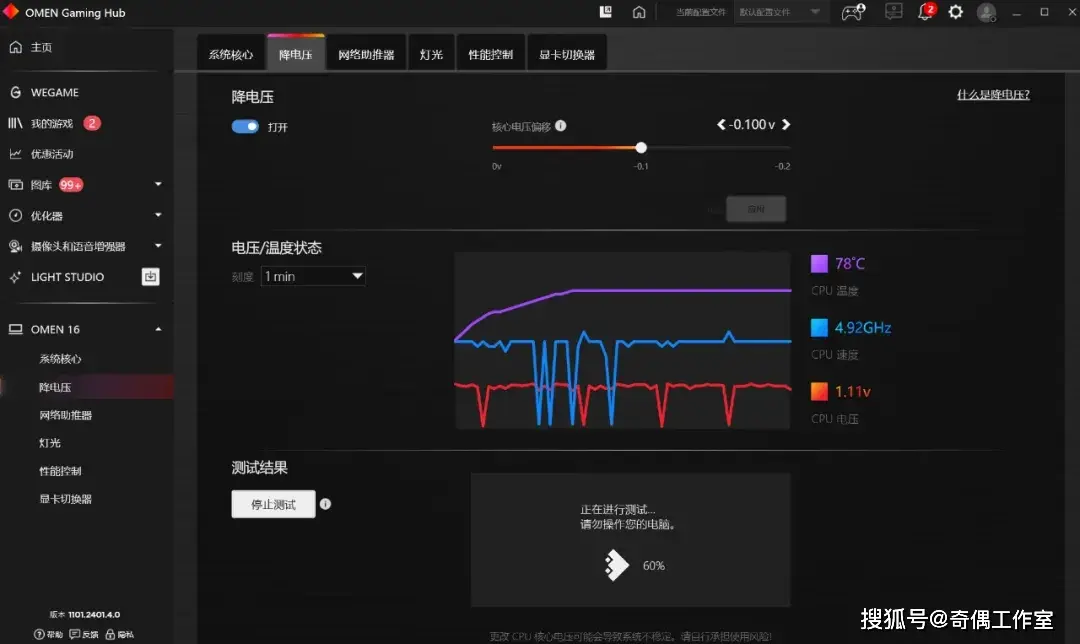Select 显卡切换器 under OMEN 16
Image resolution: width=1080 pixels, height=644 pixels.
(x=65, y=499)
